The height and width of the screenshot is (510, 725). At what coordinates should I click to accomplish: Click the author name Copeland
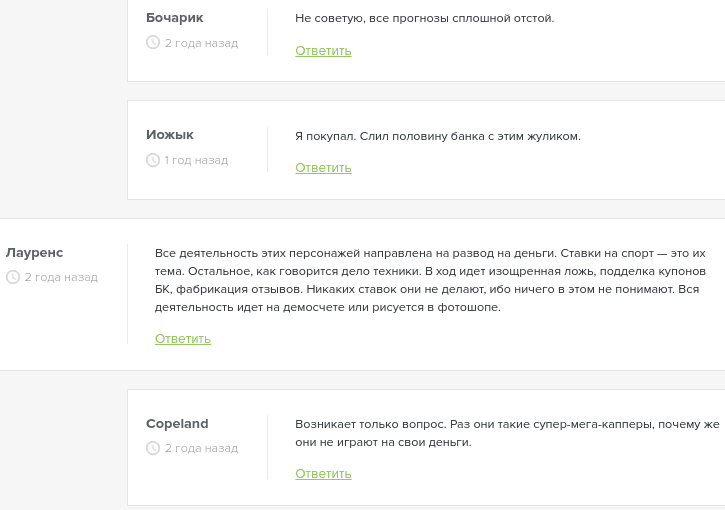(177, 423)
